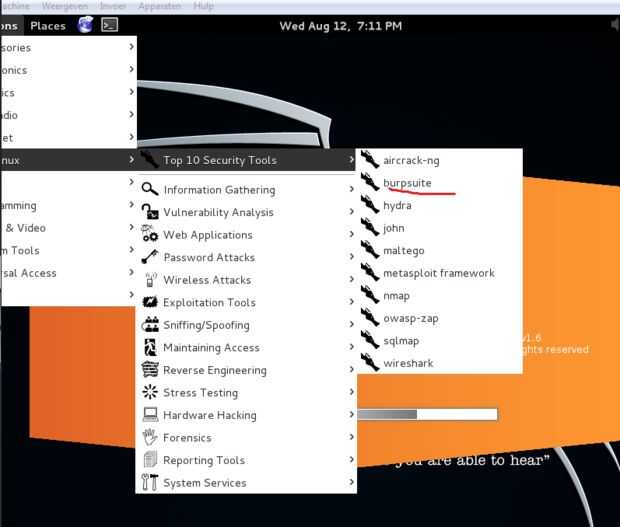This screenshot has width=620, height=527.
Task: Expand the Forensics submenu arrow
Action: coord(351,437)
